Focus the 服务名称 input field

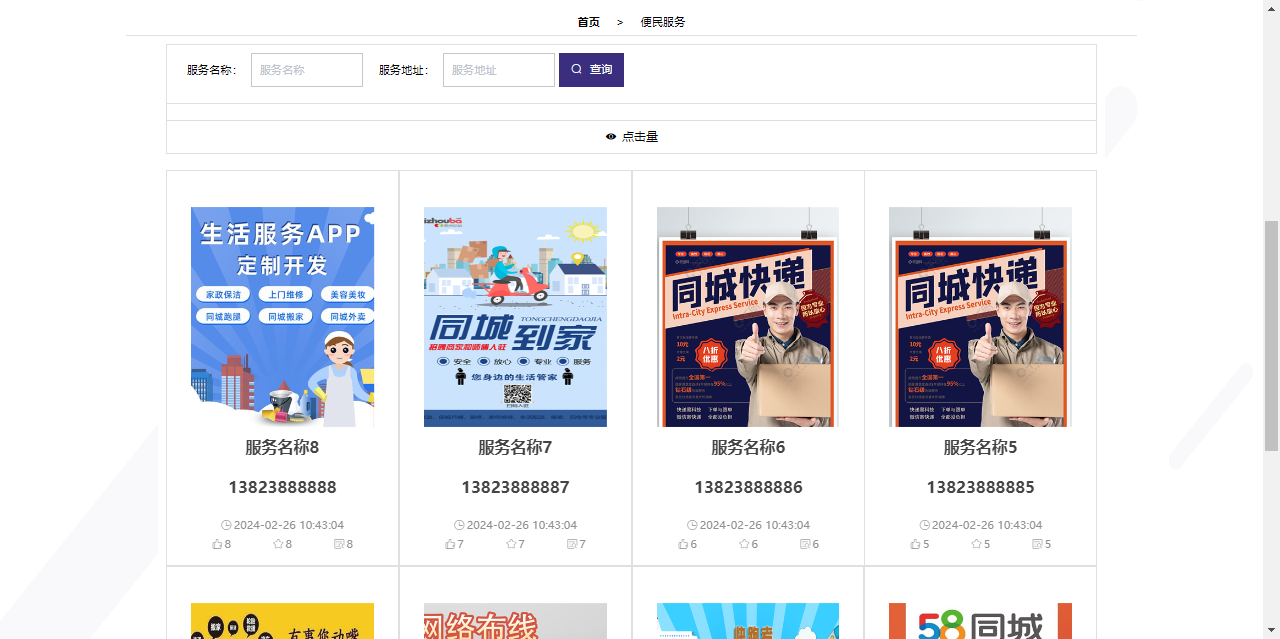[x=307, y=70]
